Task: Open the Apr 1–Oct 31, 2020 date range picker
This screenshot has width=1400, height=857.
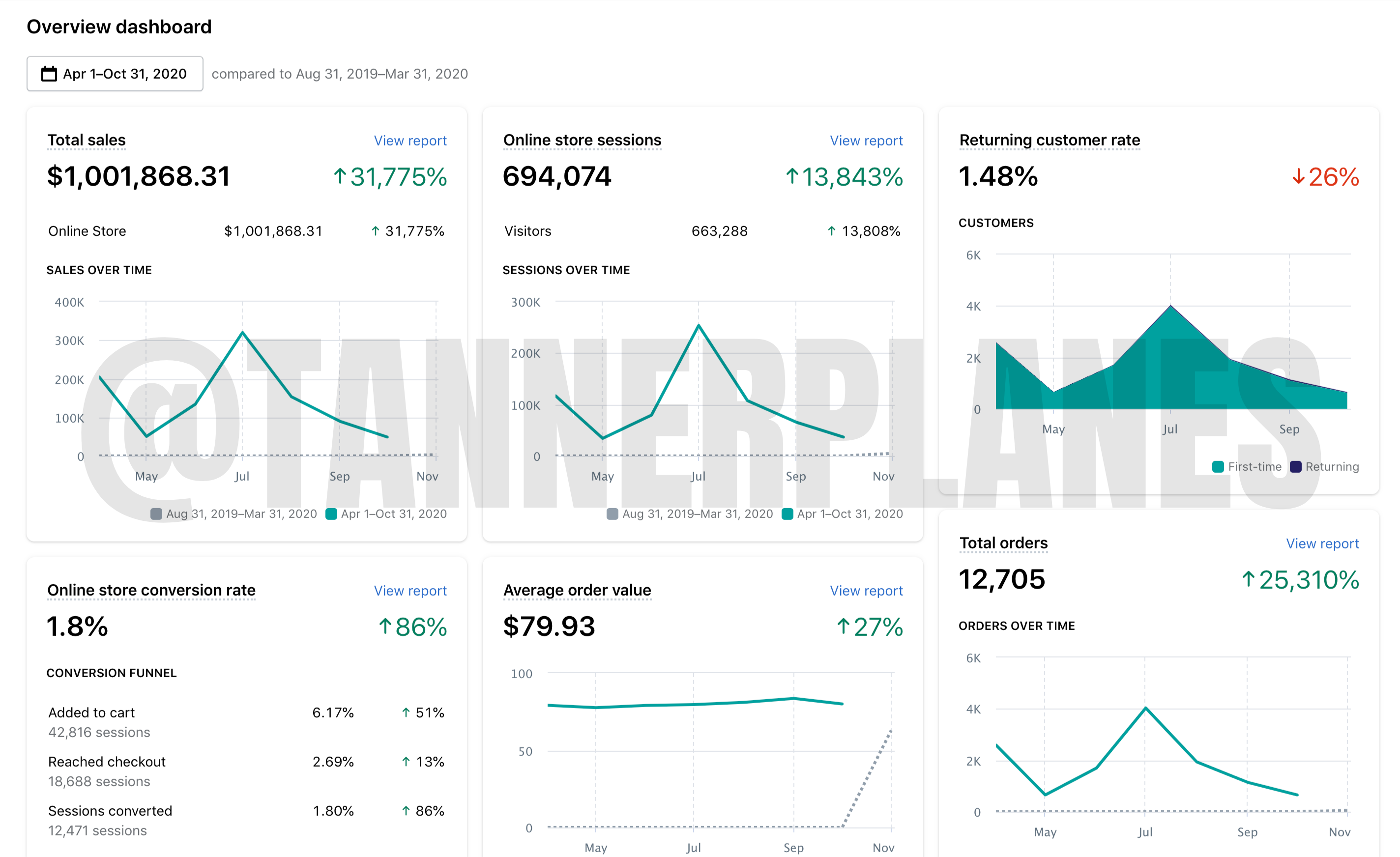Action: click(x=115, y=74)
